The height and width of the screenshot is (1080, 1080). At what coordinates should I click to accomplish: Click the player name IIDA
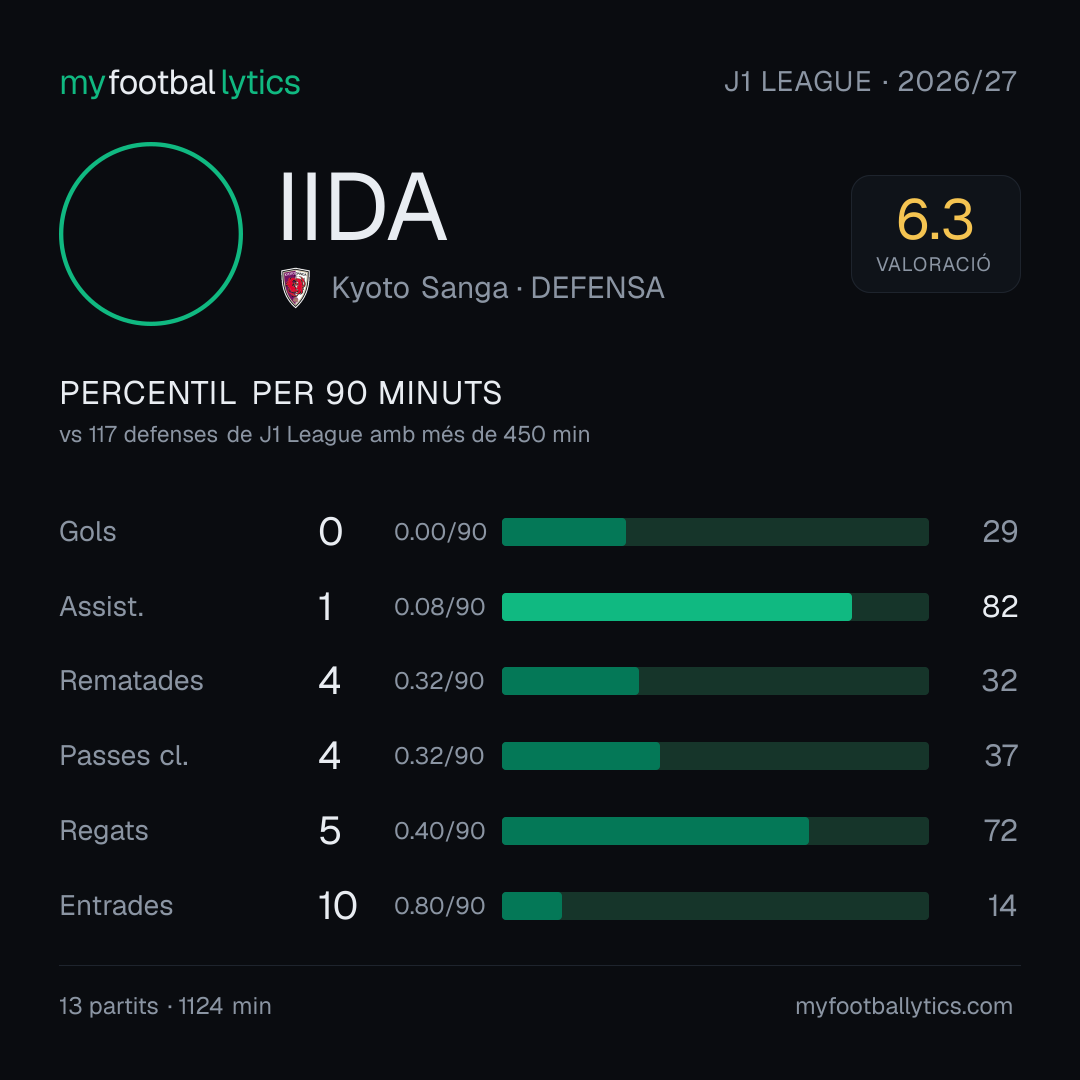pos(363,207)
